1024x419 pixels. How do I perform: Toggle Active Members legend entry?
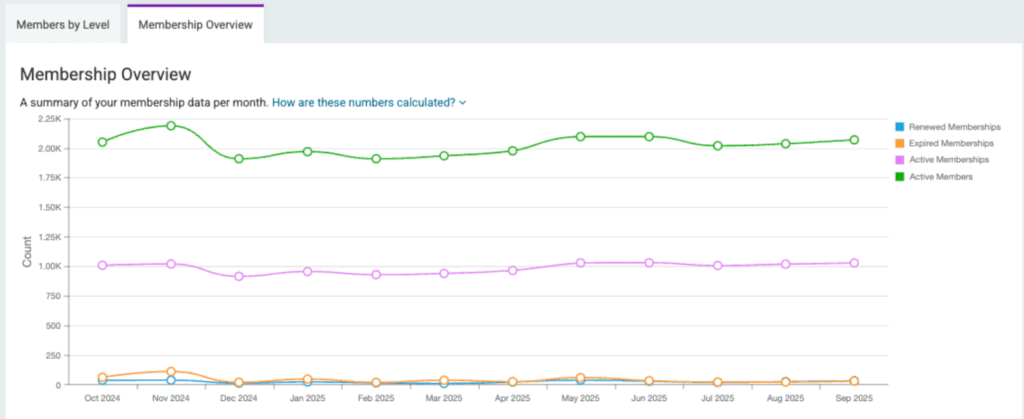coord(942,176)
